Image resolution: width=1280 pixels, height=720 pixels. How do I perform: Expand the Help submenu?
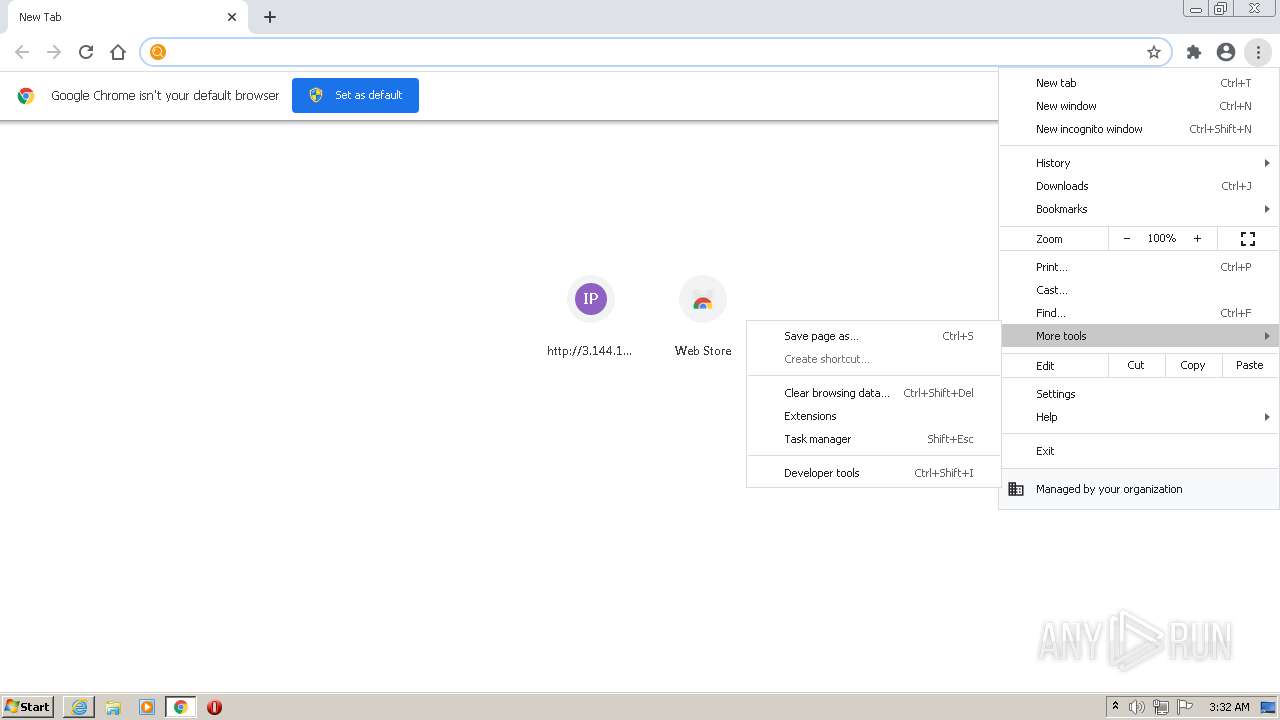pyautogui.click(x=1139, y=417)
